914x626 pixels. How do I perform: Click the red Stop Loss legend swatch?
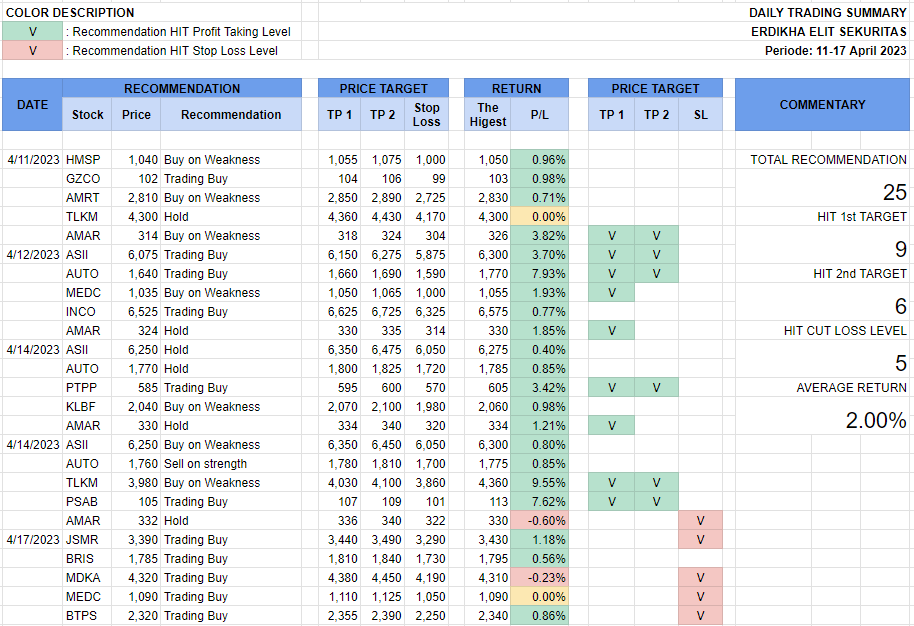coord(32,51)
